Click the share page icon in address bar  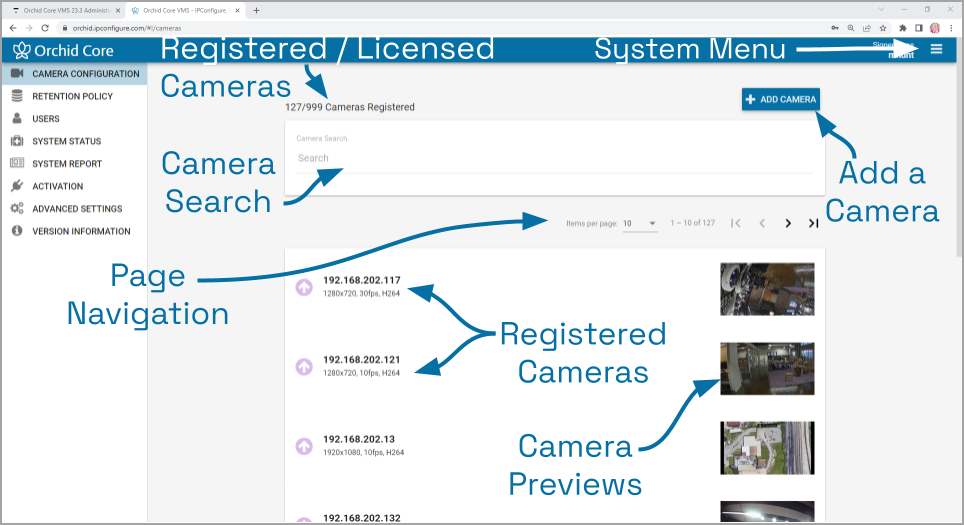[x=867, y=28]
